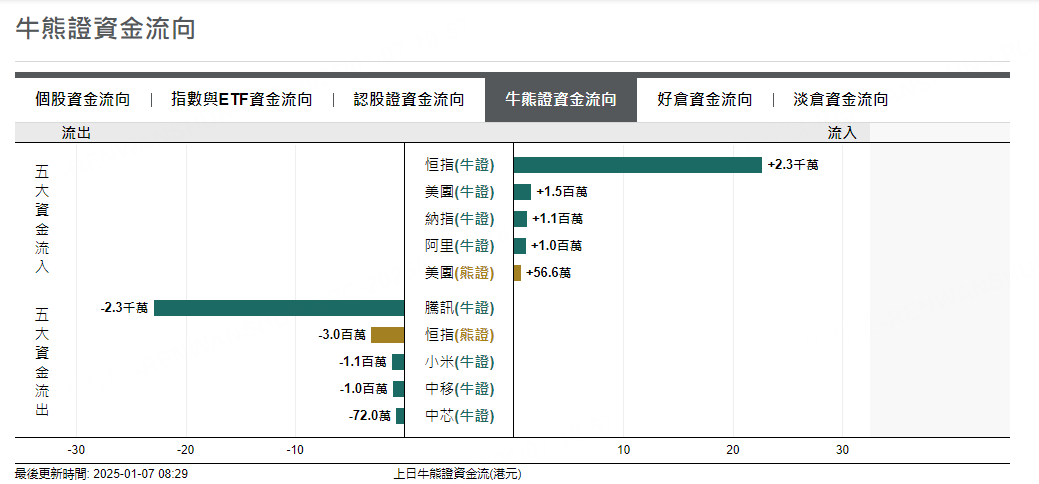Click the 恒指(熊證) outflow label

point(459,335)
